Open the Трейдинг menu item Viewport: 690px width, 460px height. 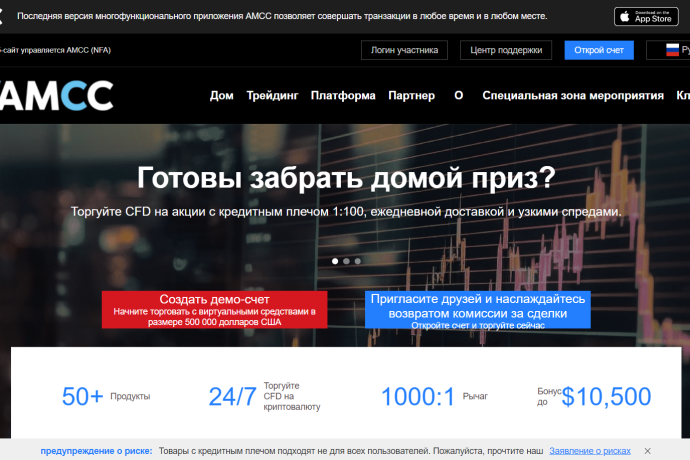tap(272, 96)
